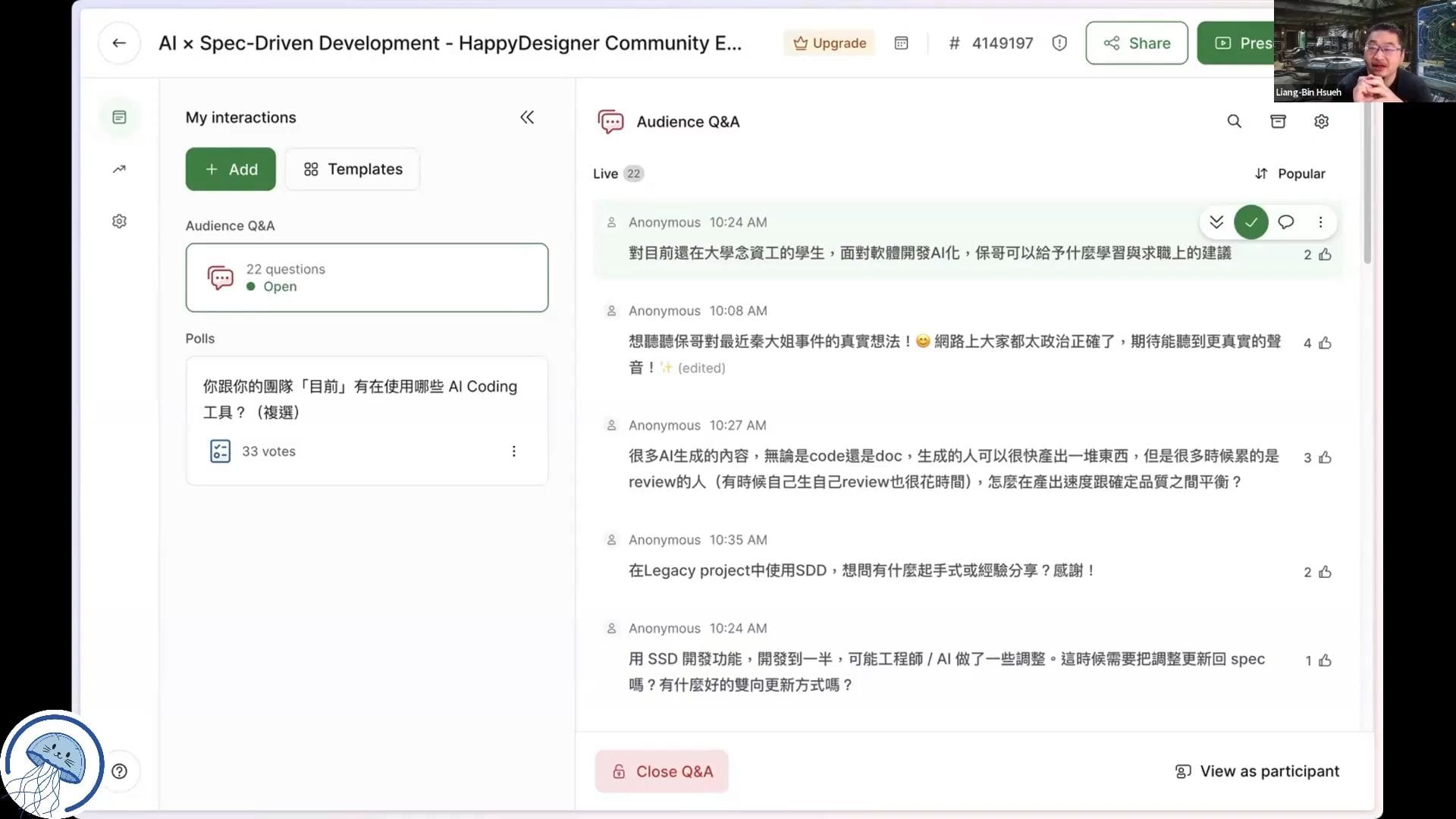Open the calendar schedule icon

pyautogui.click(x=901, y=43)
